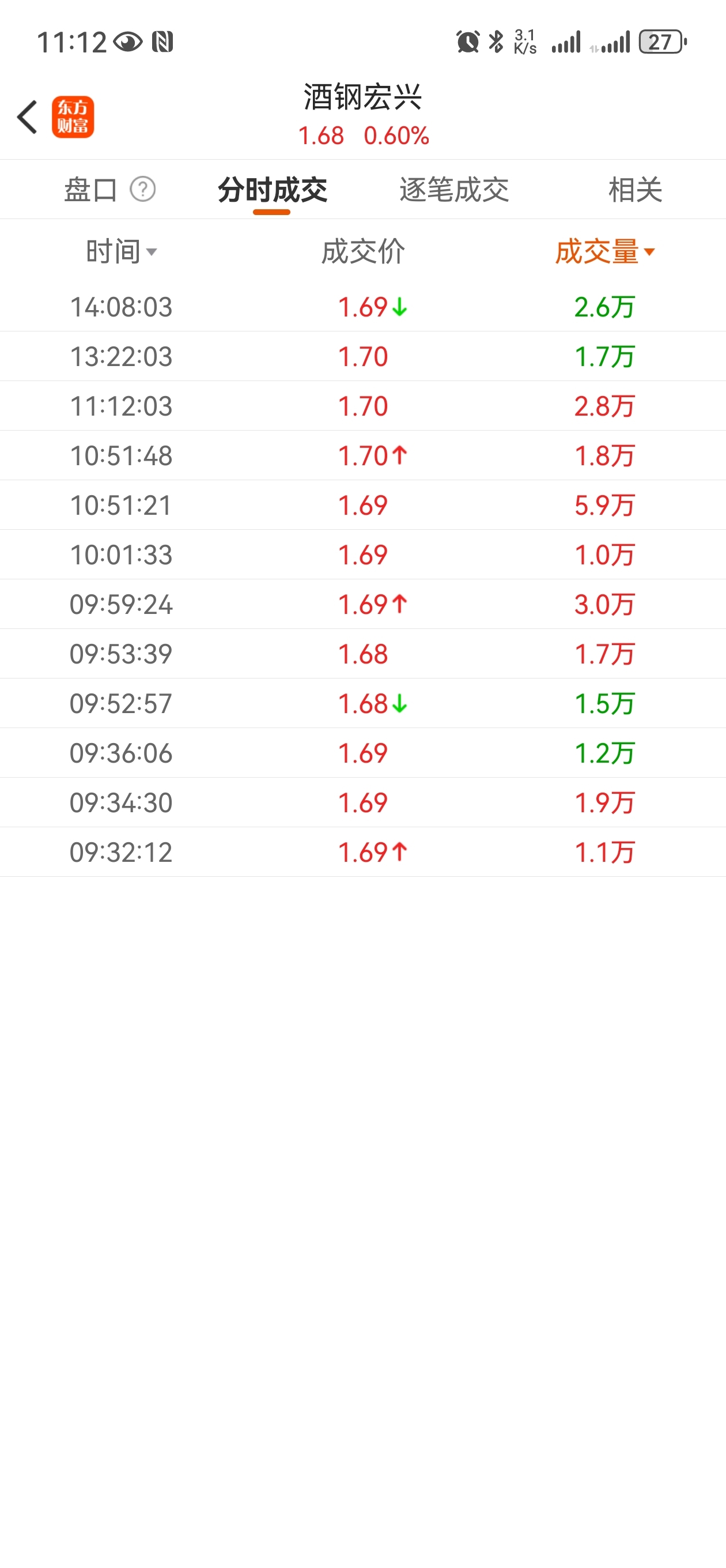Tap the eye comfort status icon
This screenshot has width=726, height=1568.
point(128,42)
